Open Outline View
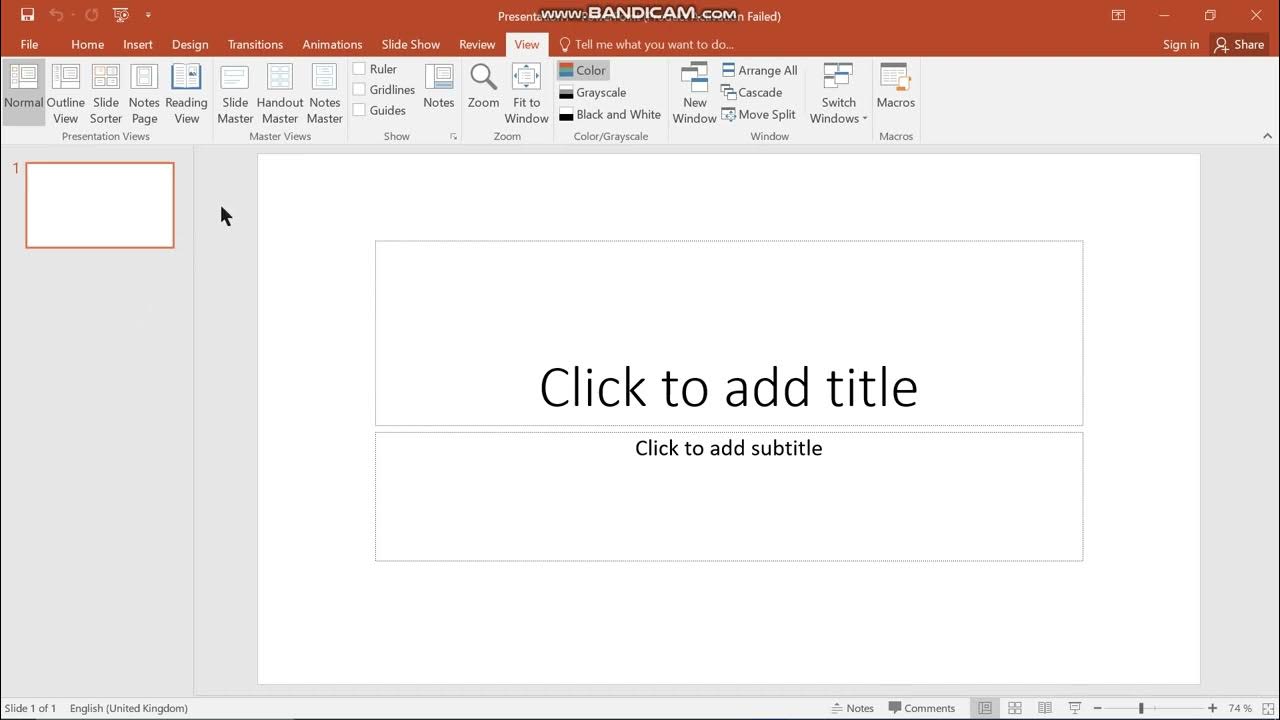 [x=65, y=92]
